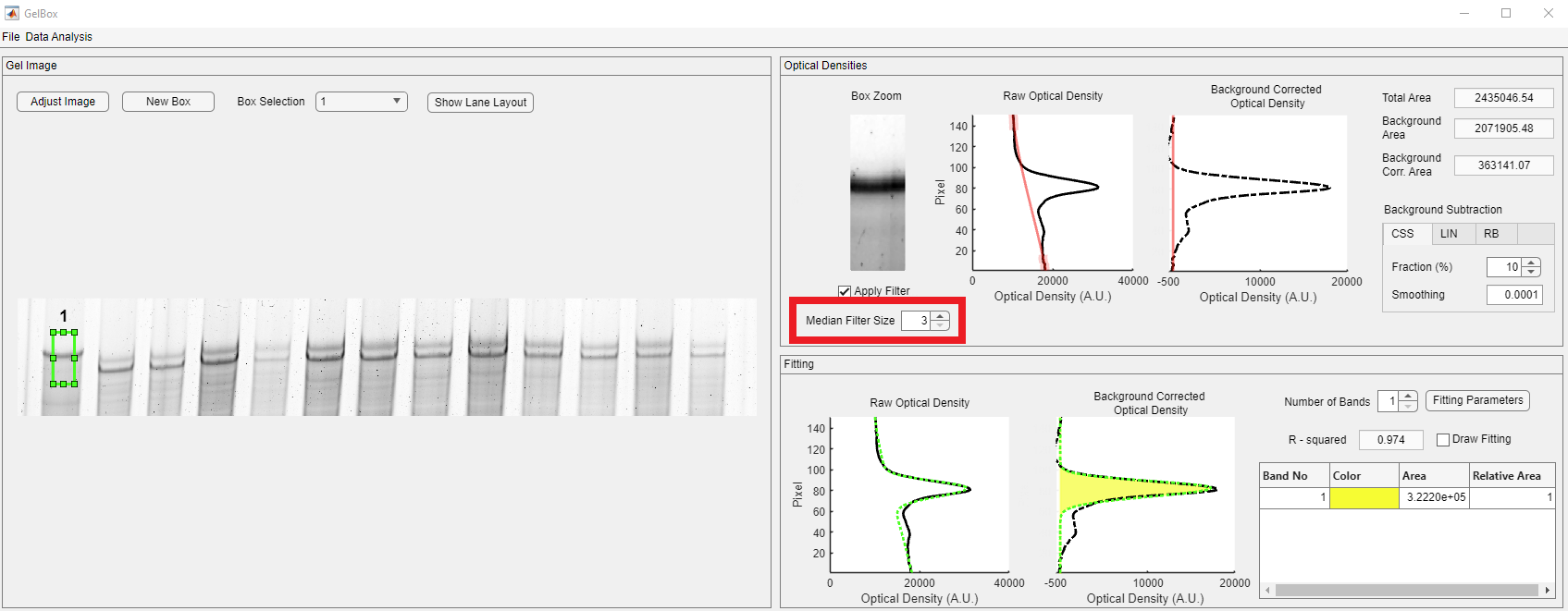
Task: Click the table scrollbar left arrow
Action: [1267, 590]
